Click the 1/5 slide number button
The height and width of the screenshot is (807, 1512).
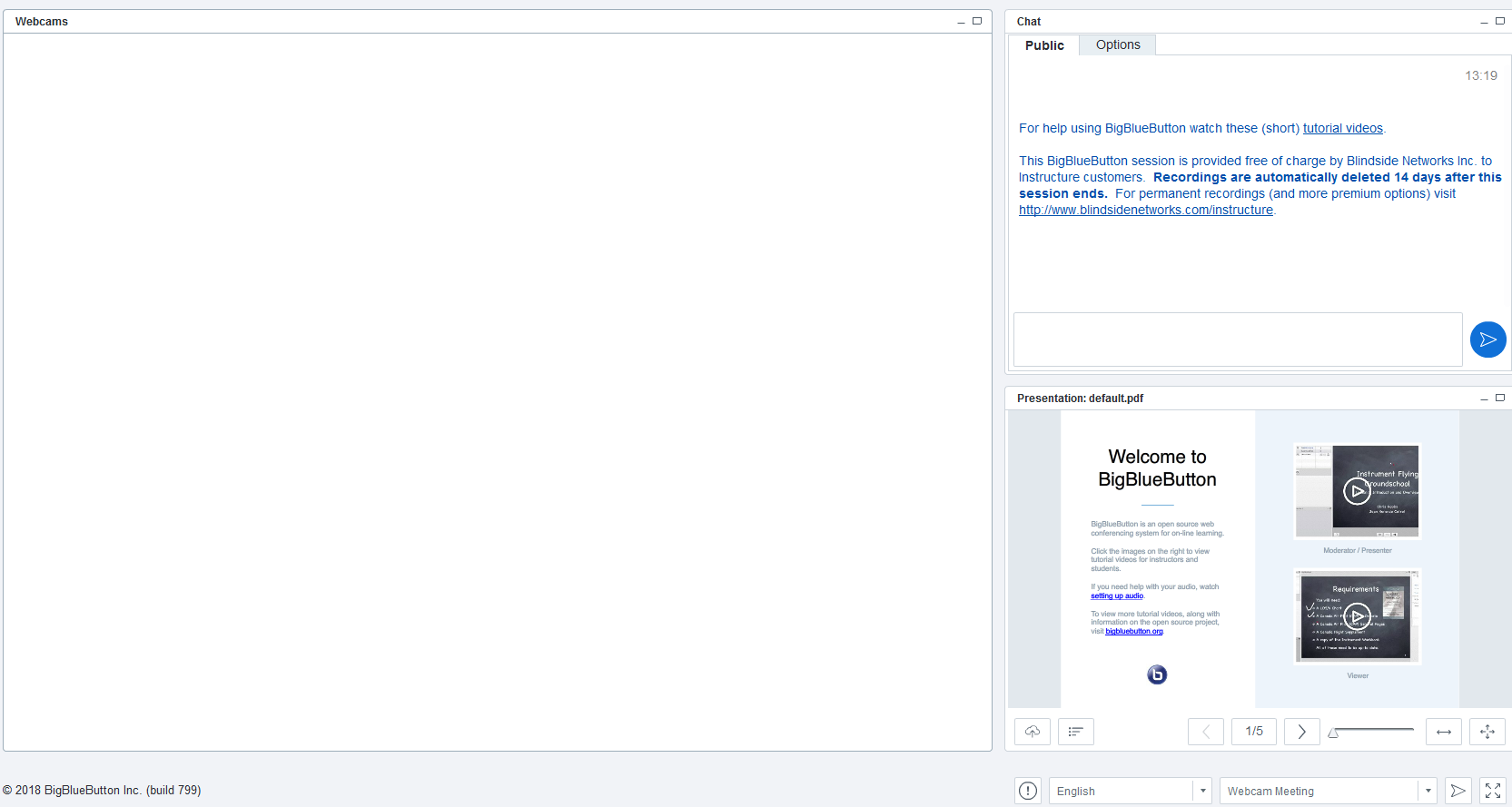click(x=1254, y=732)
